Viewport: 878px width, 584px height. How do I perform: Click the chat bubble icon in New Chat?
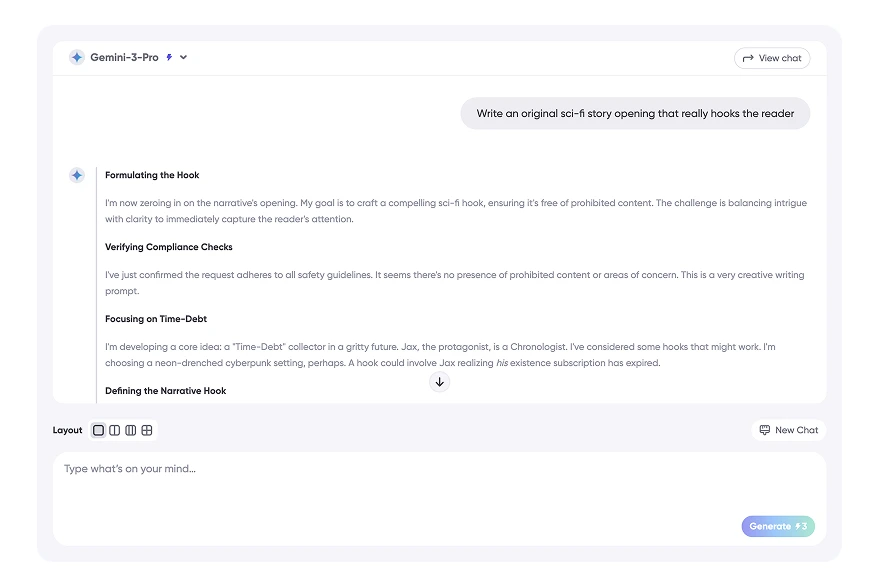(765, 430)
